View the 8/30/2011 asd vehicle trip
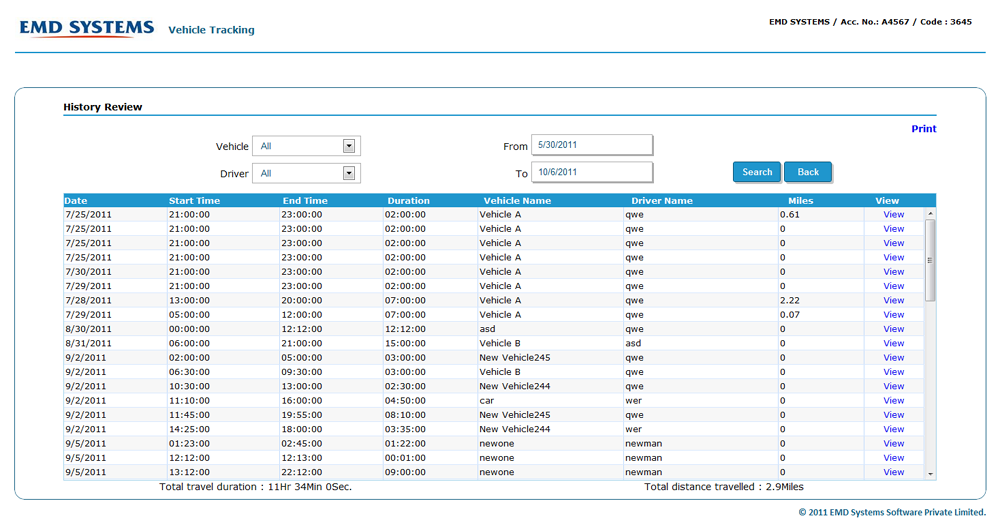Image resolution: width=1000 pixels, height=529 pixels. click(893, 329)
